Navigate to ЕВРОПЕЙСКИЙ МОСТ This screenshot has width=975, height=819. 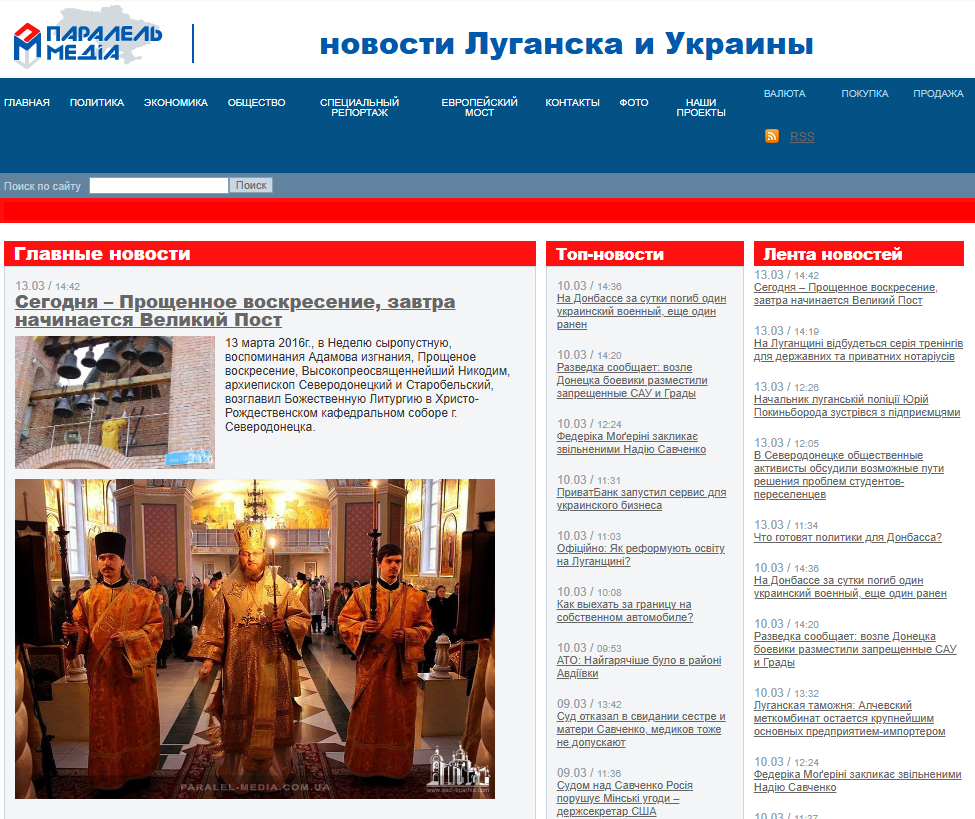point(479,107)
